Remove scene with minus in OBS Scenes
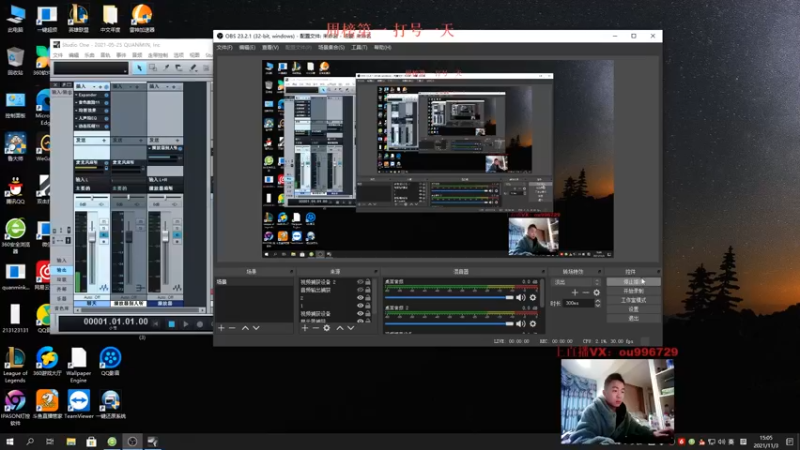The image size is (800, 450). 232,328
